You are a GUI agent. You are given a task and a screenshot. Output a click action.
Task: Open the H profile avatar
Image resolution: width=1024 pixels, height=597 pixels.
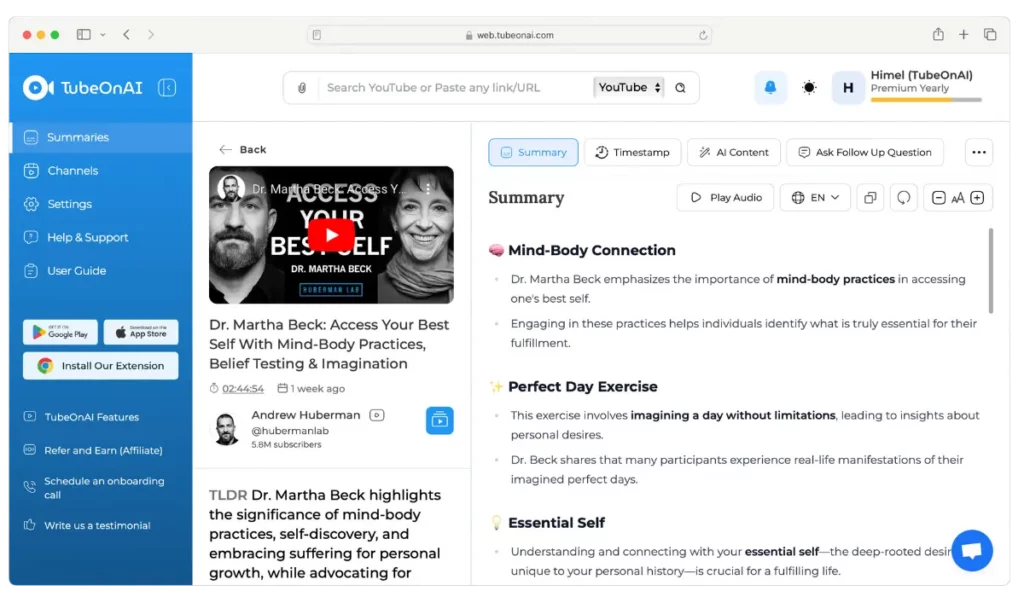[848, 88]
